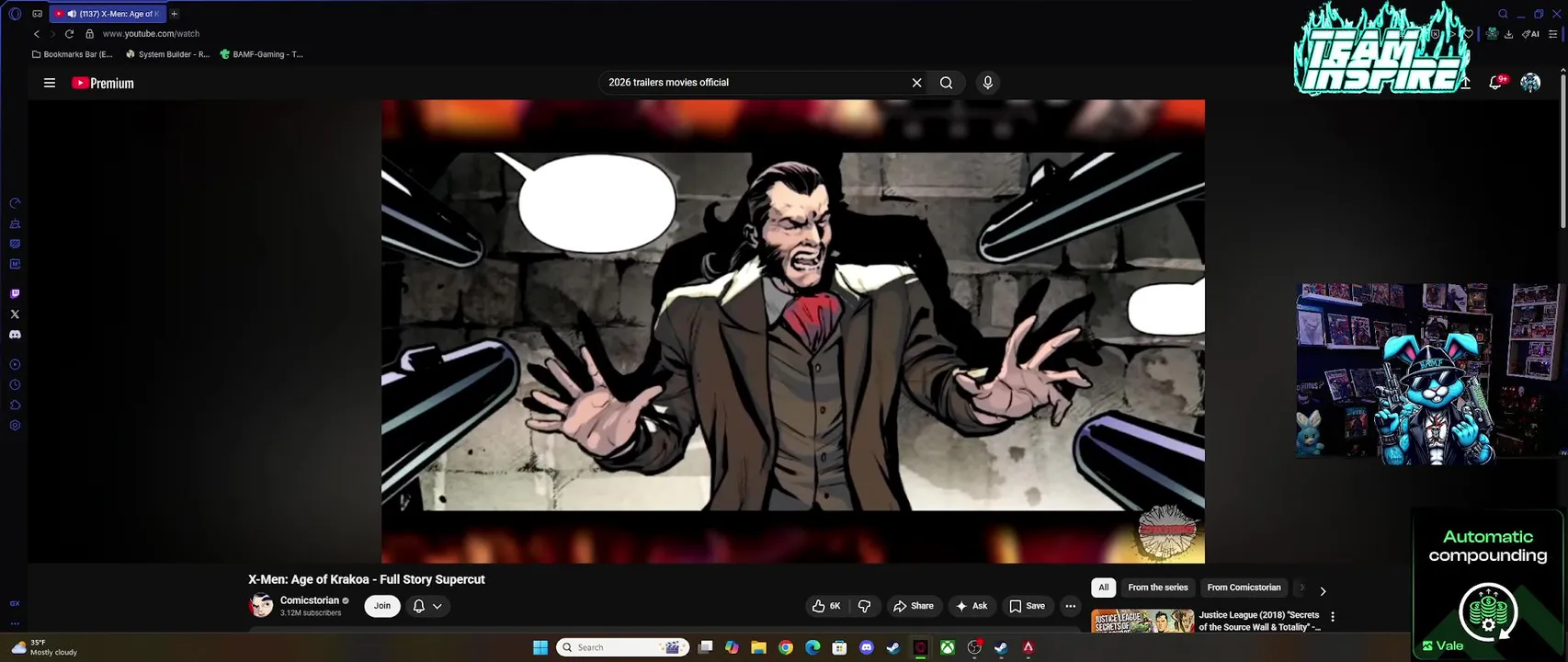Start voice search with the microphone icon
The height and width of the screenshot is (662, 1568).
tap(987, 83)
